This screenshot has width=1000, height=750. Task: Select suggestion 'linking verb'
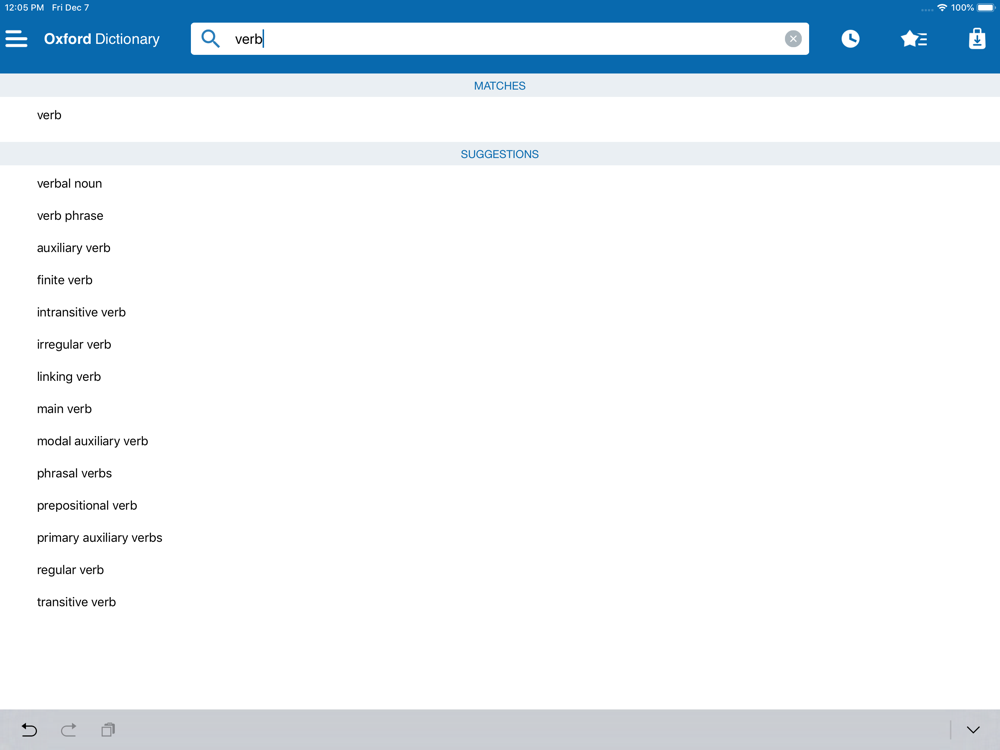coord(499,377)
